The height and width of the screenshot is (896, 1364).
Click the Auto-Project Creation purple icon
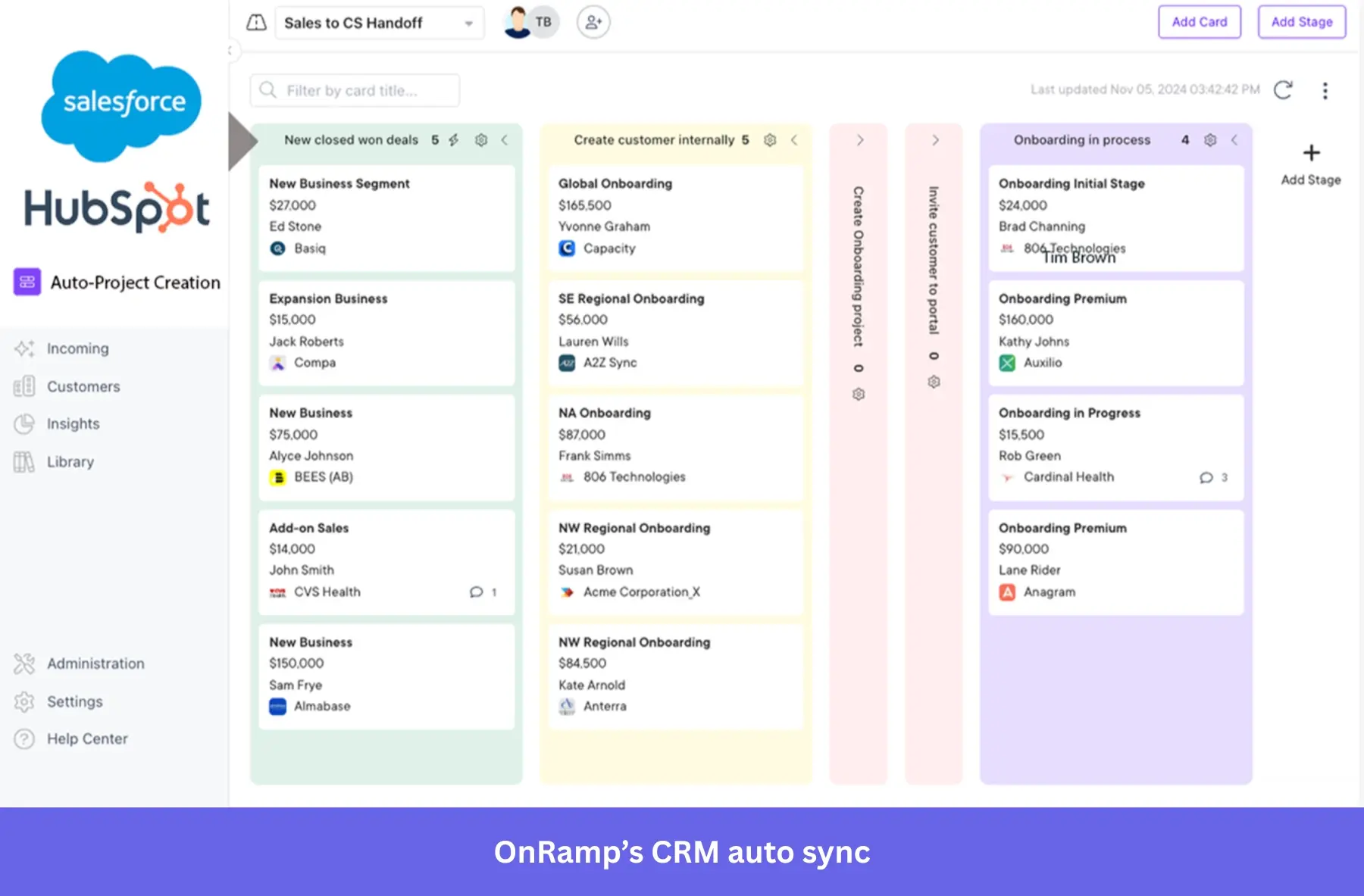click(27, 282)
